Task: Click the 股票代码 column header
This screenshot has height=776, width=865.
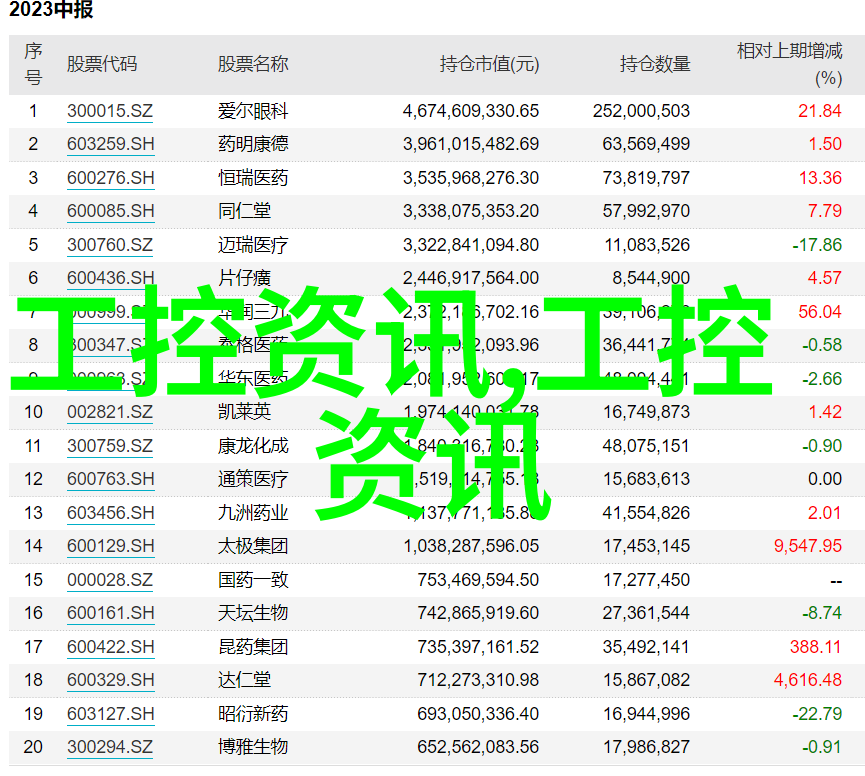Action: (102, 64)
